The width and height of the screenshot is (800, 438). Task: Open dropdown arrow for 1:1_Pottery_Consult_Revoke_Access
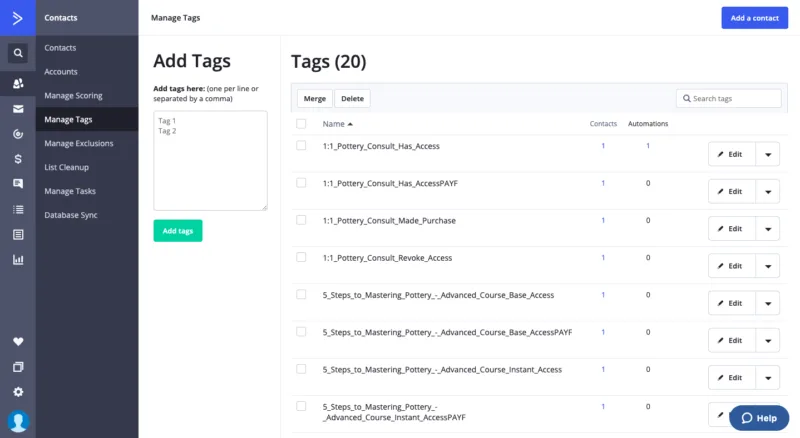coord(767,266)
